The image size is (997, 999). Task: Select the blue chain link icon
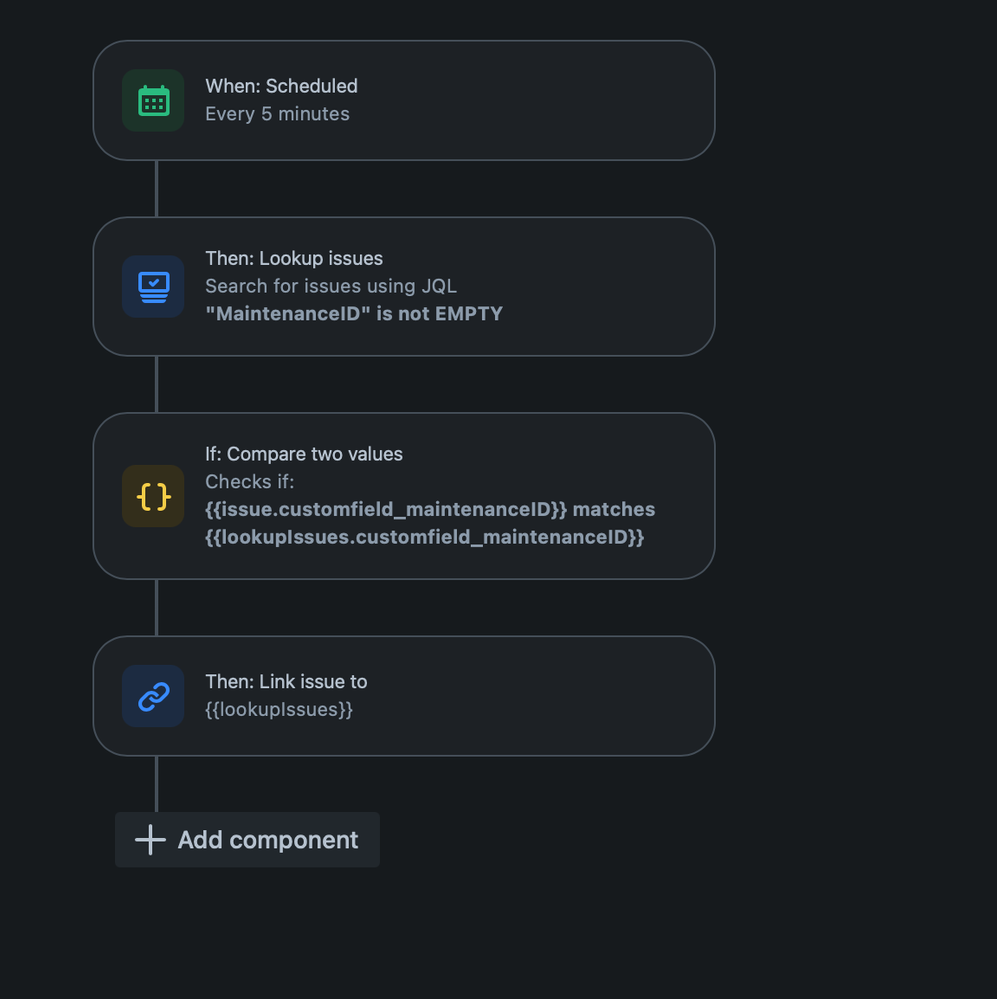[153, 696]
